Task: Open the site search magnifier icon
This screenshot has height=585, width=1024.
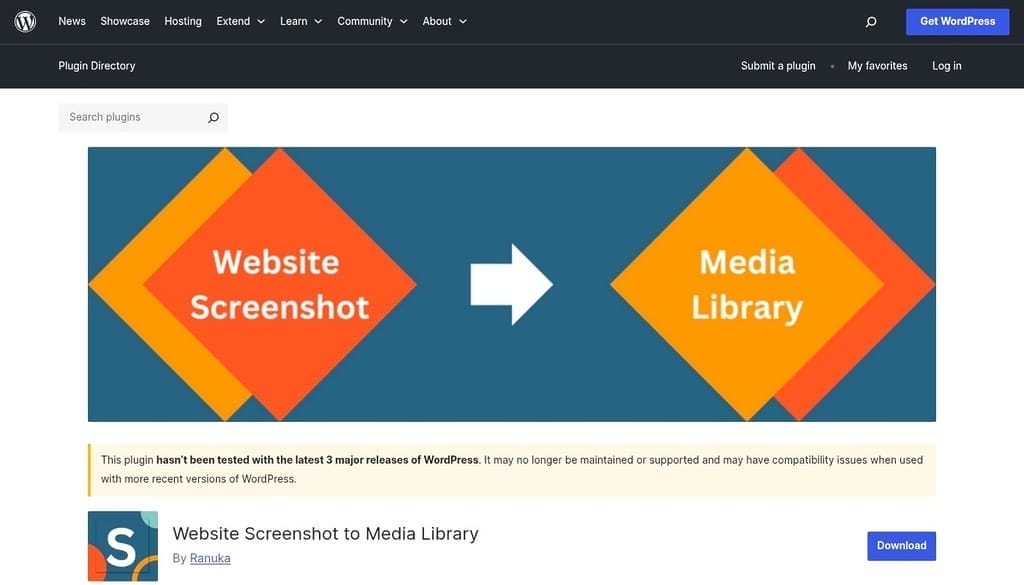Action: click(x=871, y=22)
